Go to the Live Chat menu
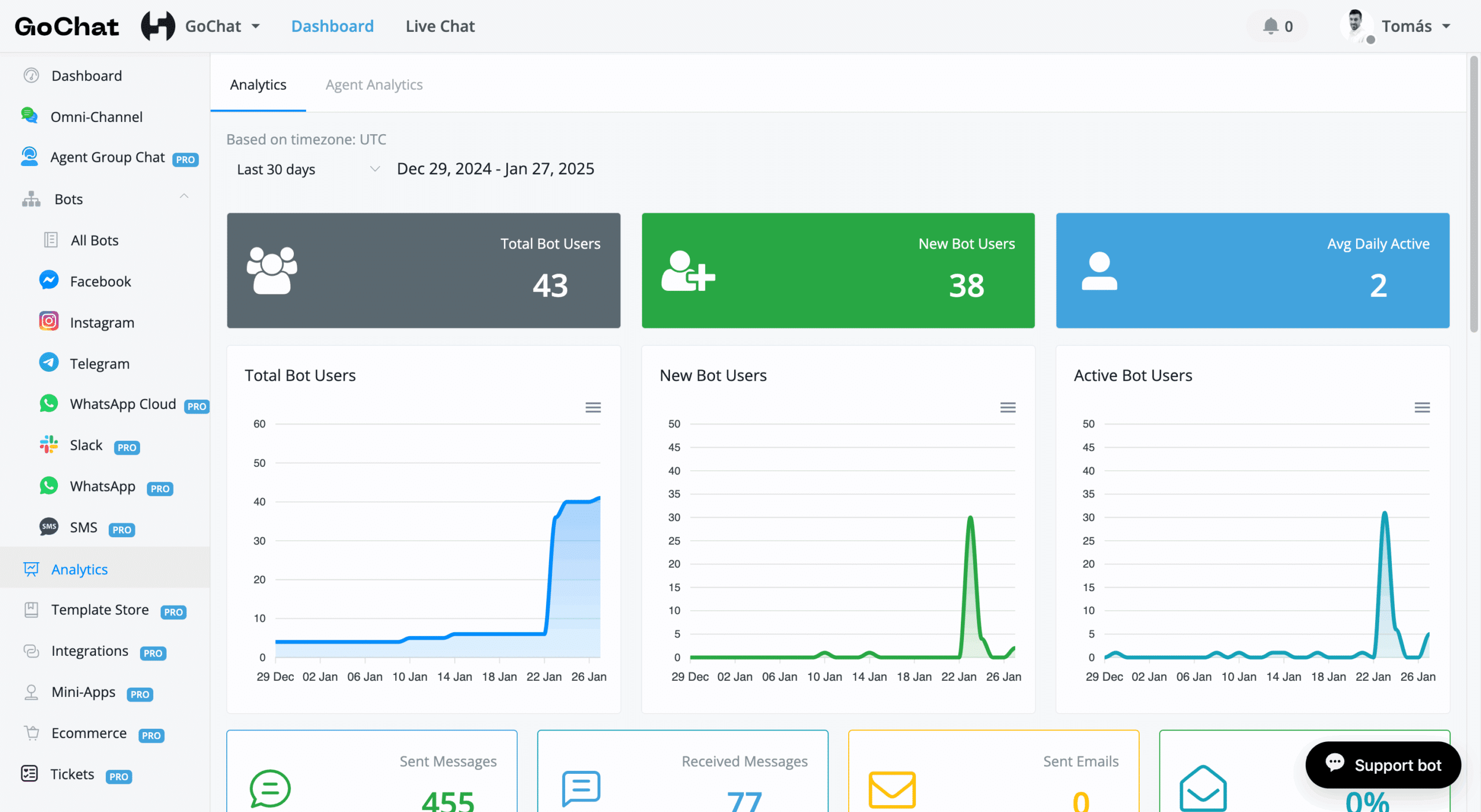Screen dimensions: 1481x812 click(x=440, y=26)
